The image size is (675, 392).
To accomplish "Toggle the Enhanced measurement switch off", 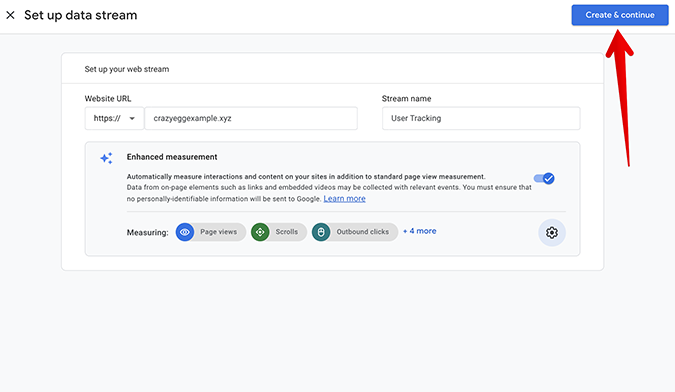I will pyautogui.click(x=544, y=178).
